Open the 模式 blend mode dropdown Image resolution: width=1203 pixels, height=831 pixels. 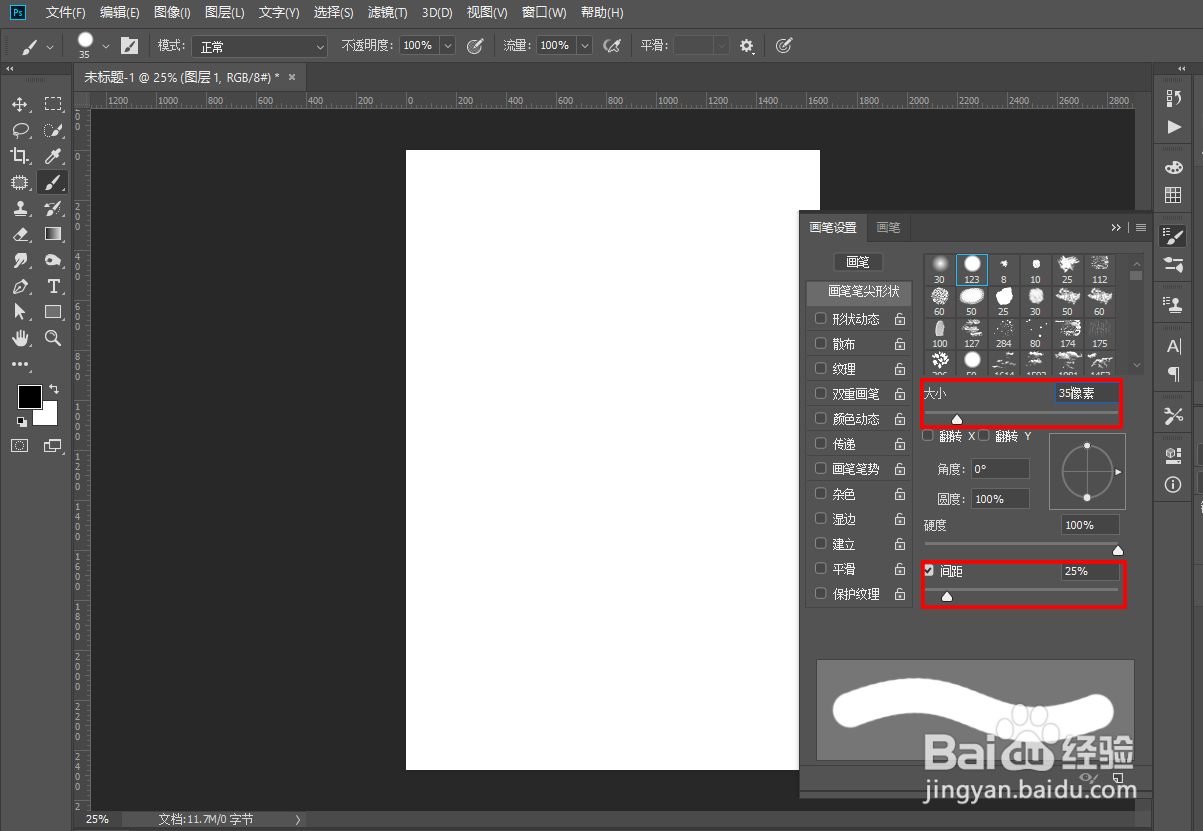point(260,46)
